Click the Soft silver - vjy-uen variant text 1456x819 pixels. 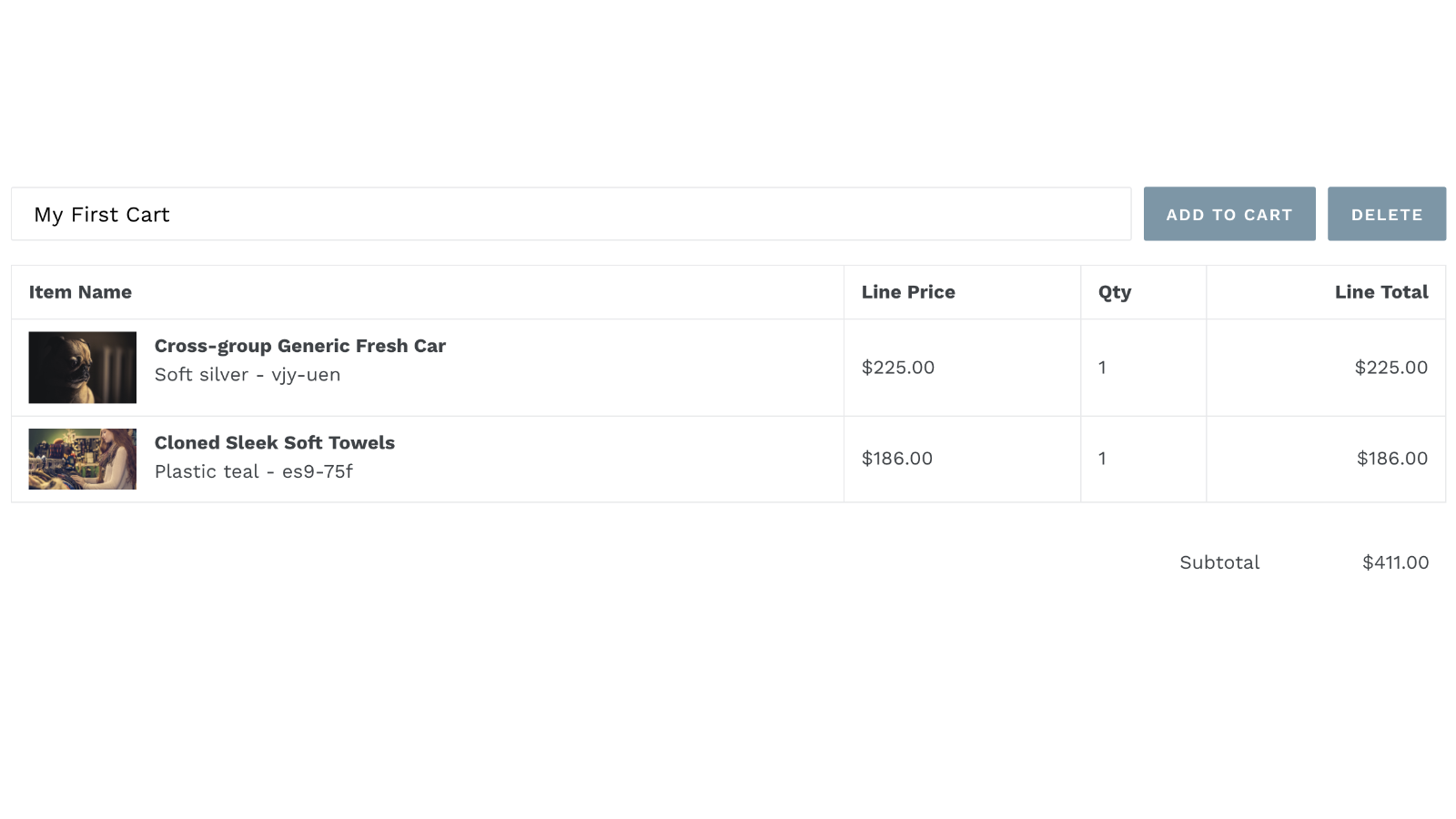click(247, 375)
